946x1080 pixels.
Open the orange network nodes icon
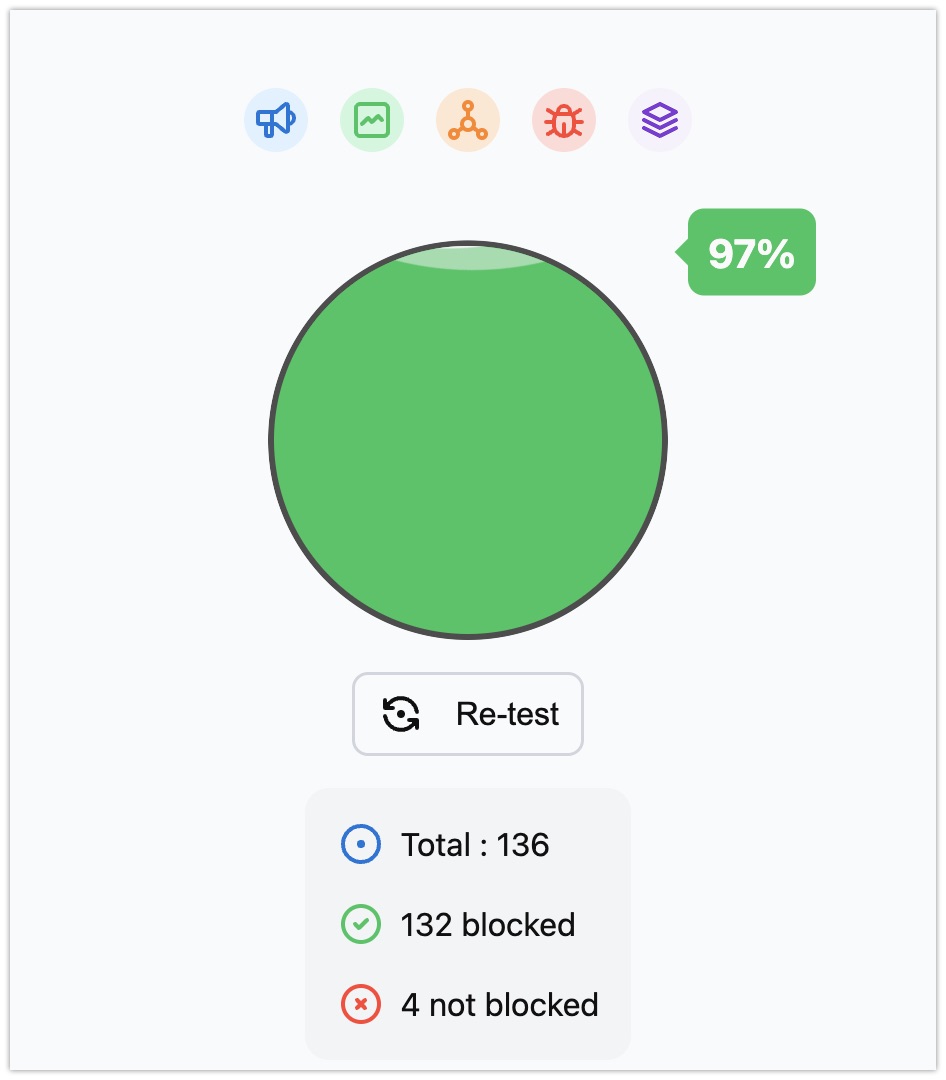point(468,120)
